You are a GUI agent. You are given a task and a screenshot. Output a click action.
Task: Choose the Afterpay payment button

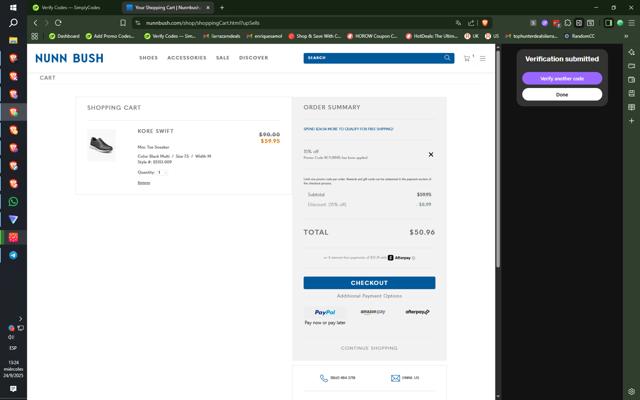(417, 312)
